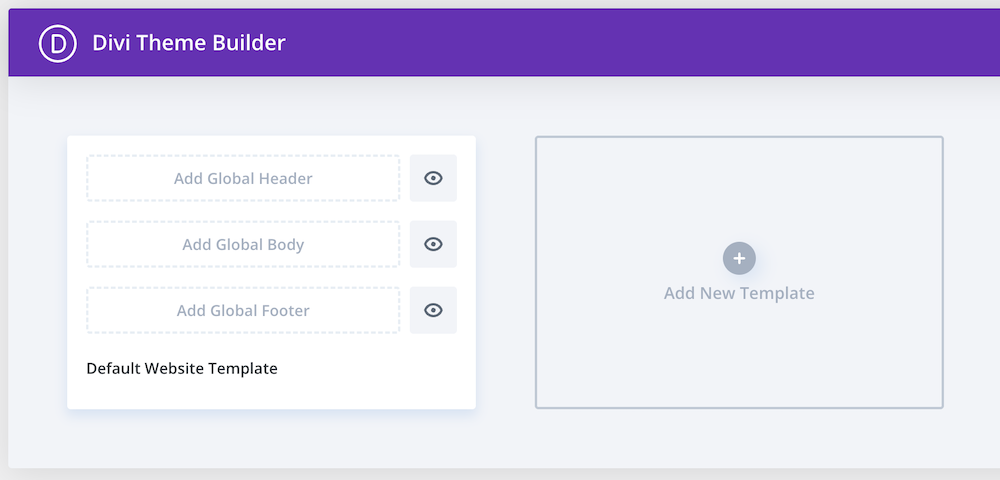Click the Divi circular D logo

point(57,44)
